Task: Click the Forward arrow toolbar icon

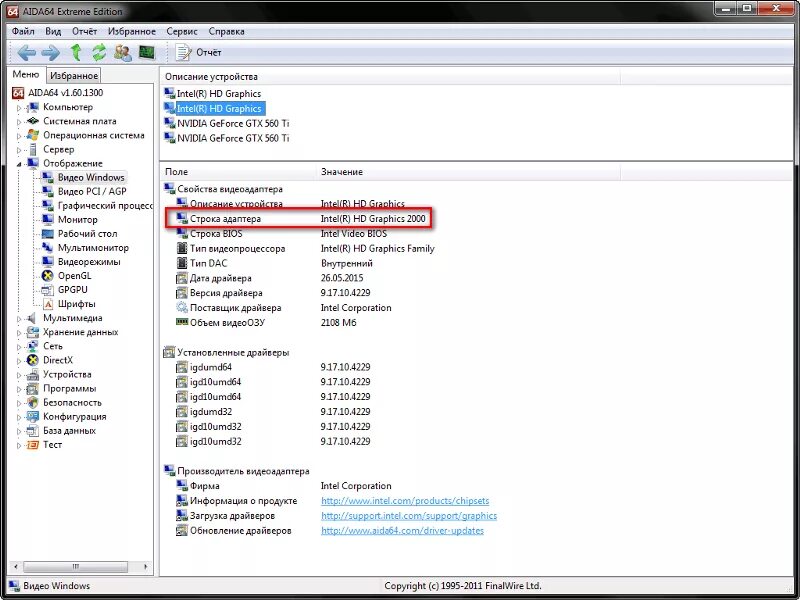Action: pyautogui.click(x=51, y=53)
